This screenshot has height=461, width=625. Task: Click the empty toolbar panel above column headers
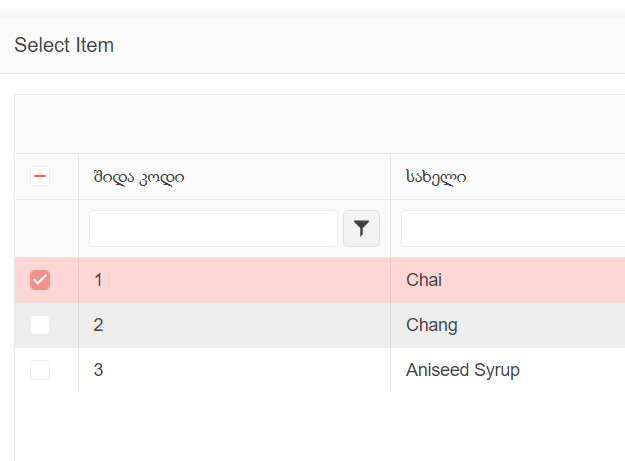point(320,124)
